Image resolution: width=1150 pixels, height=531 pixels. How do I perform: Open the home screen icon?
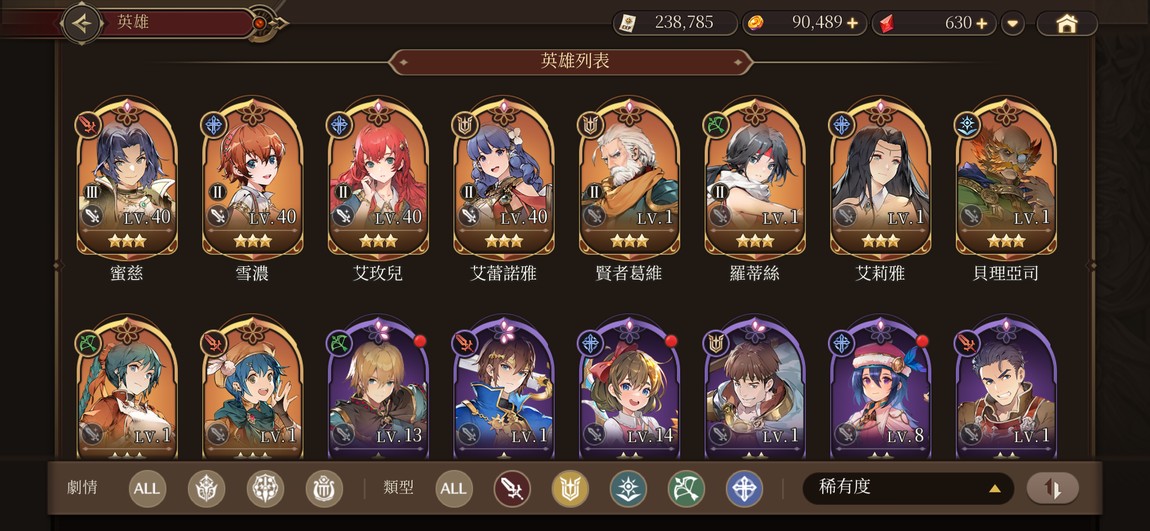point(1066,23)
